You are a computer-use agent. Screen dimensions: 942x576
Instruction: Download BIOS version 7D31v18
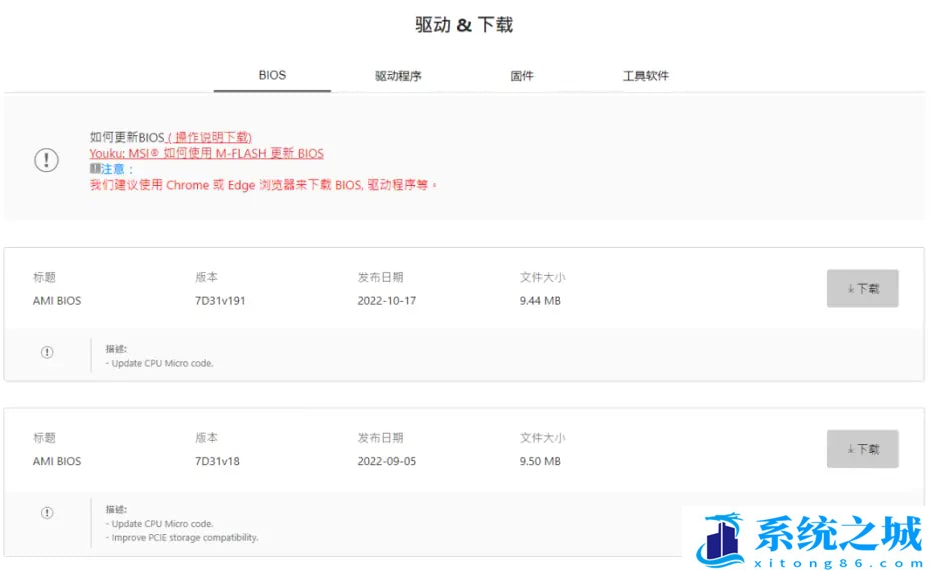pyautogui.click(x=862, y=449)
